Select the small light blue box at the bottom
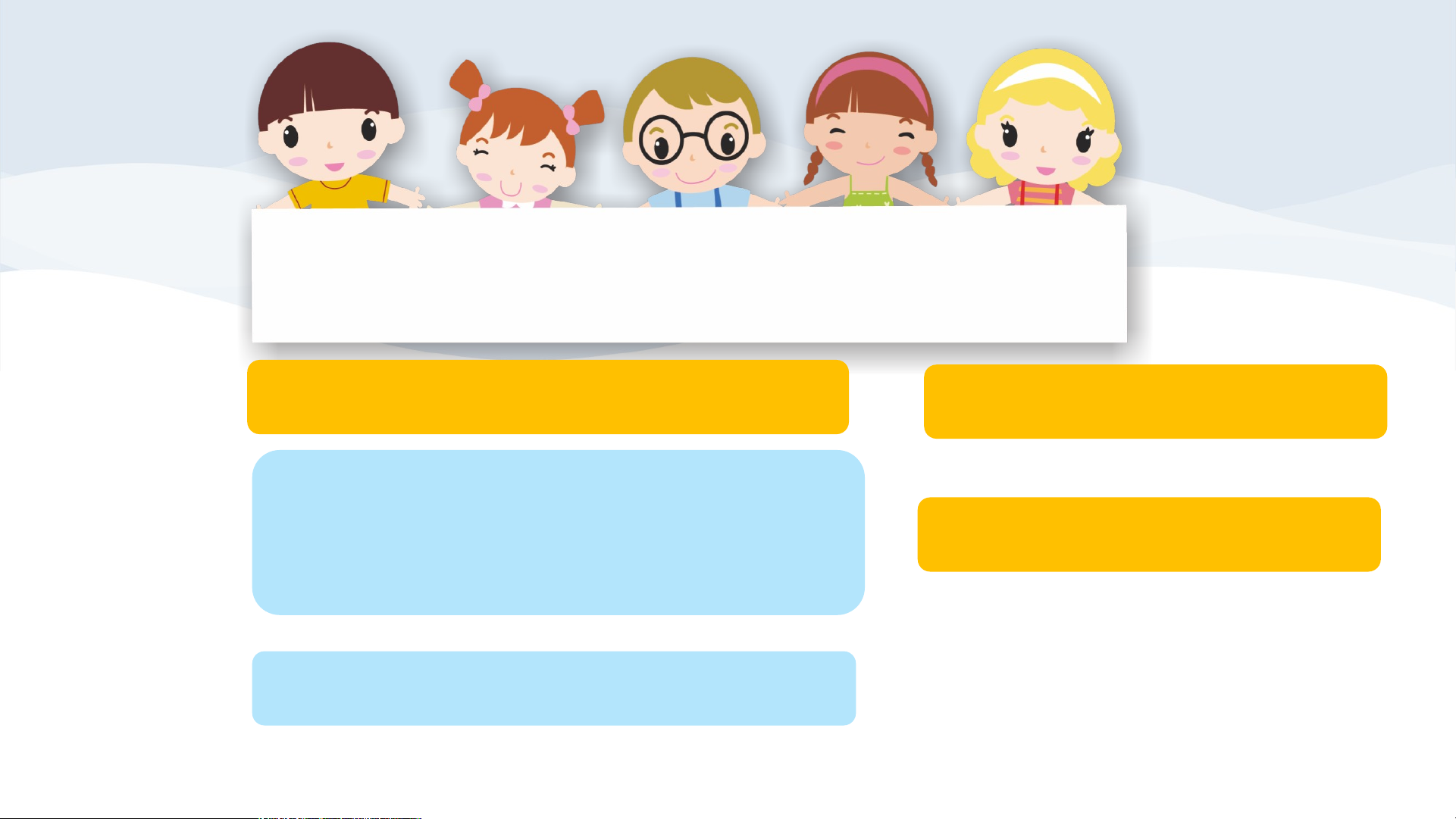Image resolution: width=1456 pixels, height=819 pixels. (x=554, y=688)
